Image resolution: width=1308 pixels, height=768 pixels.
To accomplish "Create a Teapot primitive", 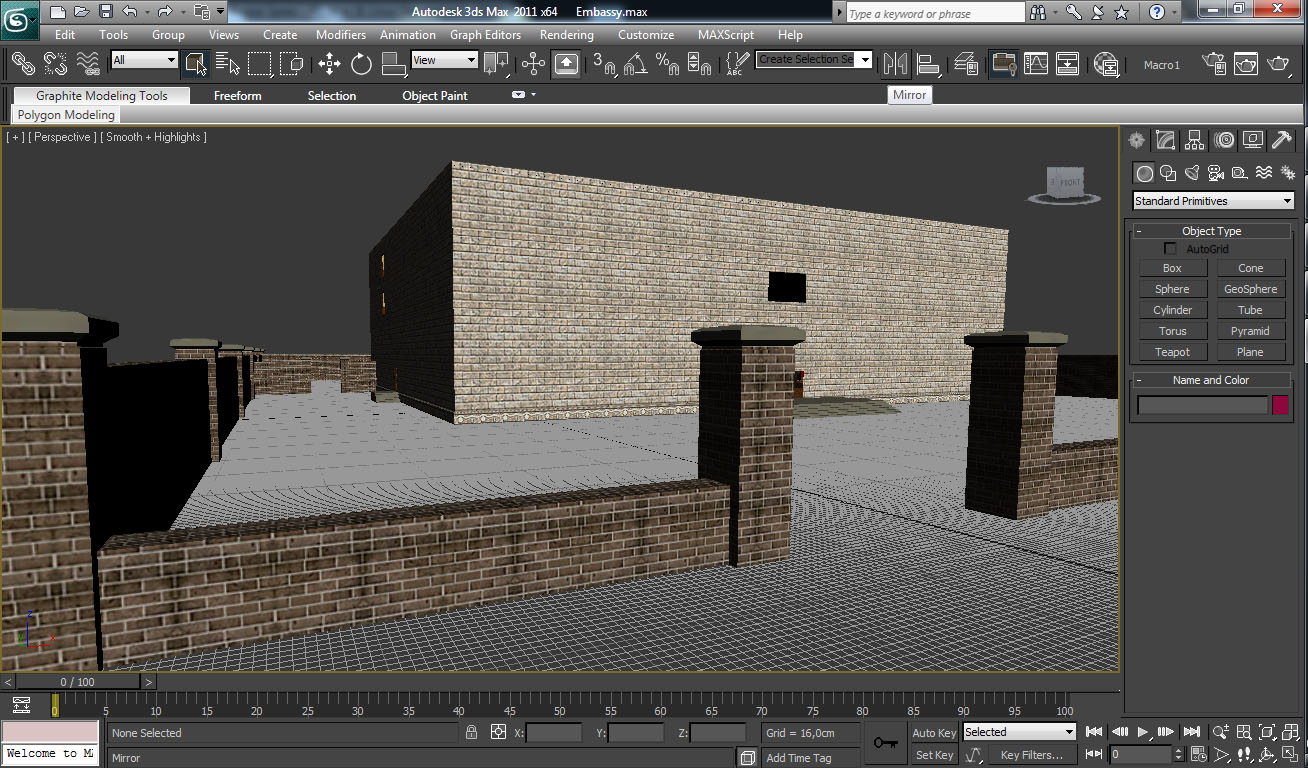I will click(1172, 352).
